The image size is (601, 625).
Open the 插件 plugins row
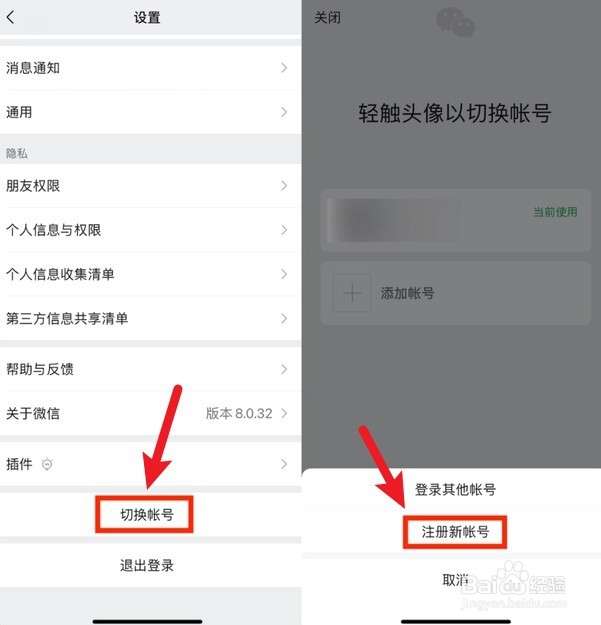coord(150,464)
